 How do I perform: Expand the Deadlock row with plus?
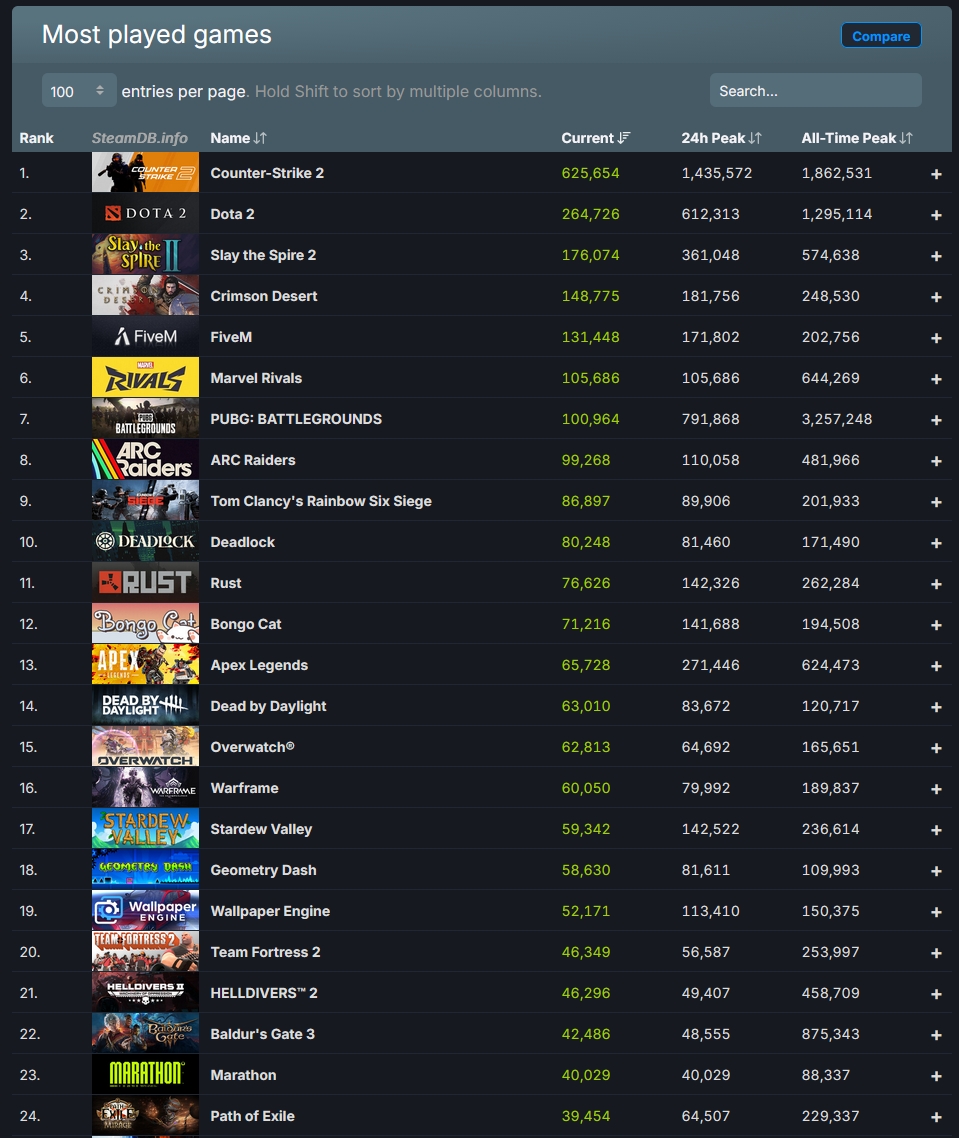click(x=936, y=543)
